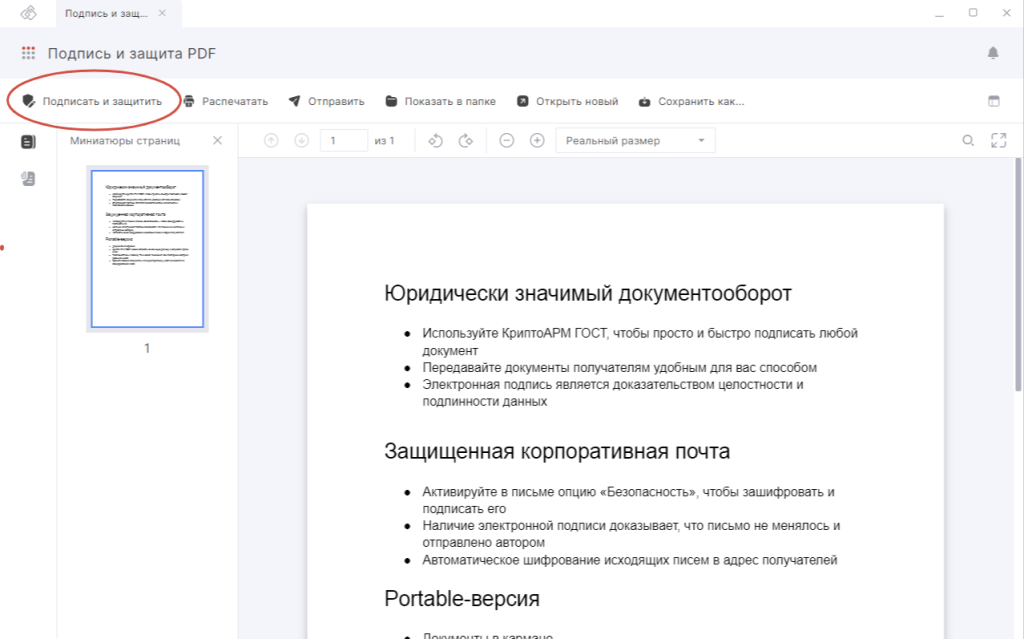The height and width of the screenshot is (639, 1024).
Task: Enter fullscreen presentation mode icon
Action: click(x=999, y=140)
